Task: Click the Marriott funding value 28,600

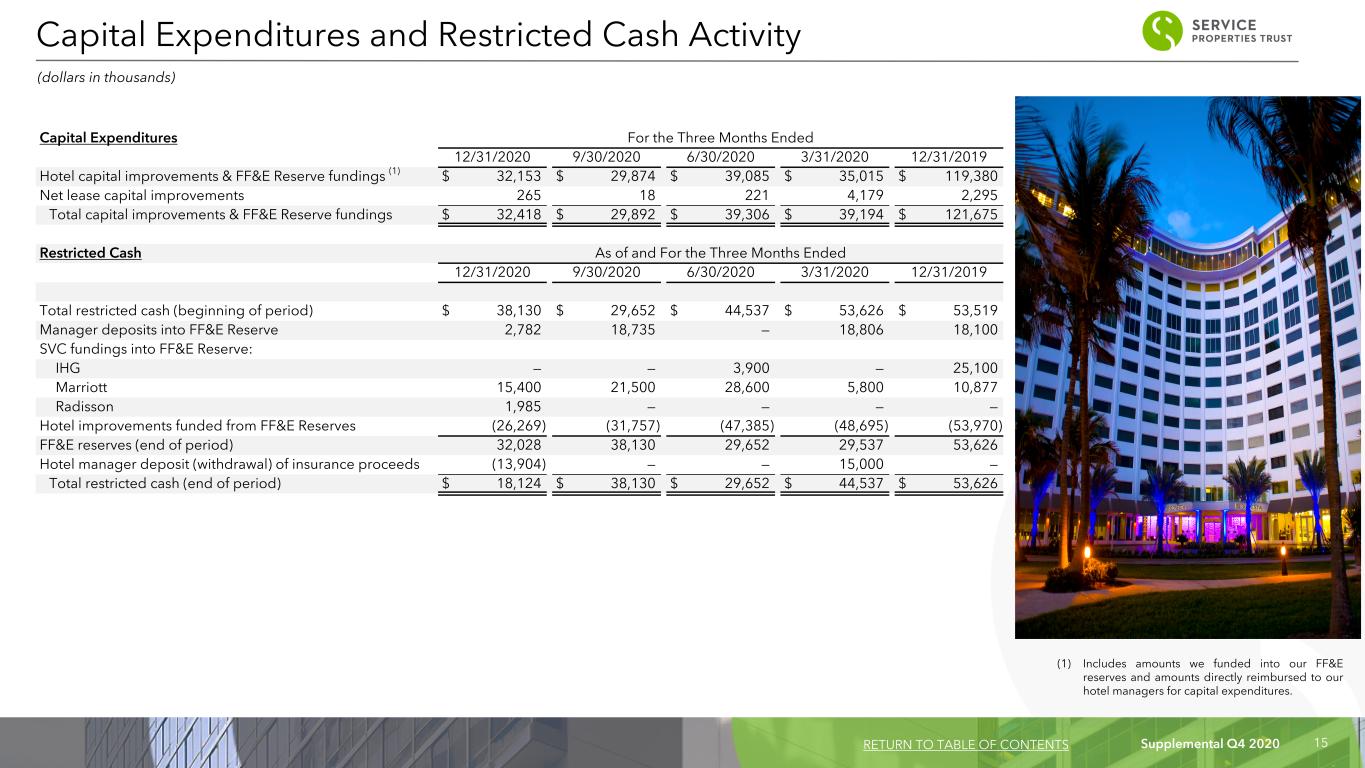Action: pyautogui.click(x=745, y=387)
